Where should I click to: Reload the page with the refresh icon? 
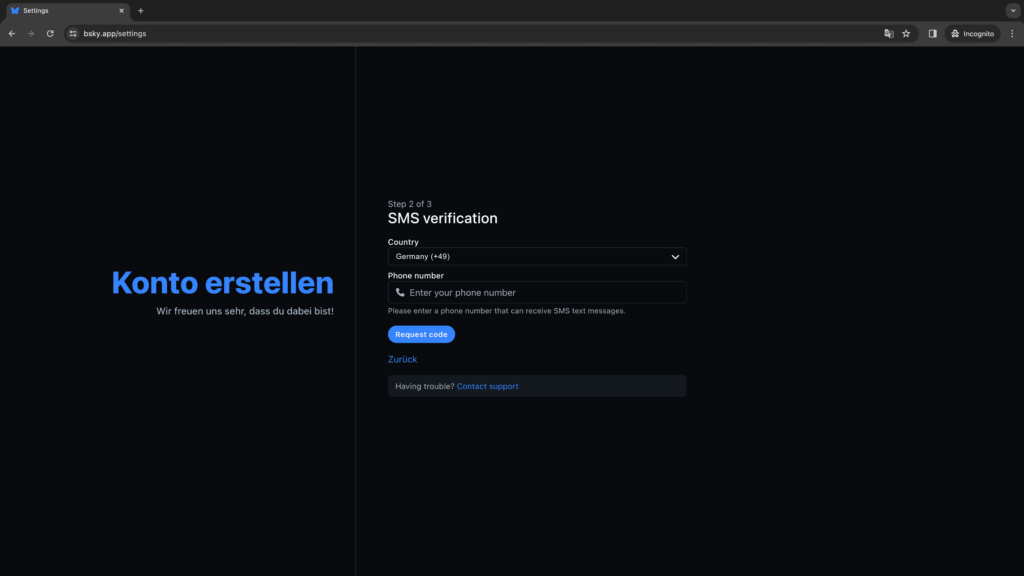tap(50, 33)
